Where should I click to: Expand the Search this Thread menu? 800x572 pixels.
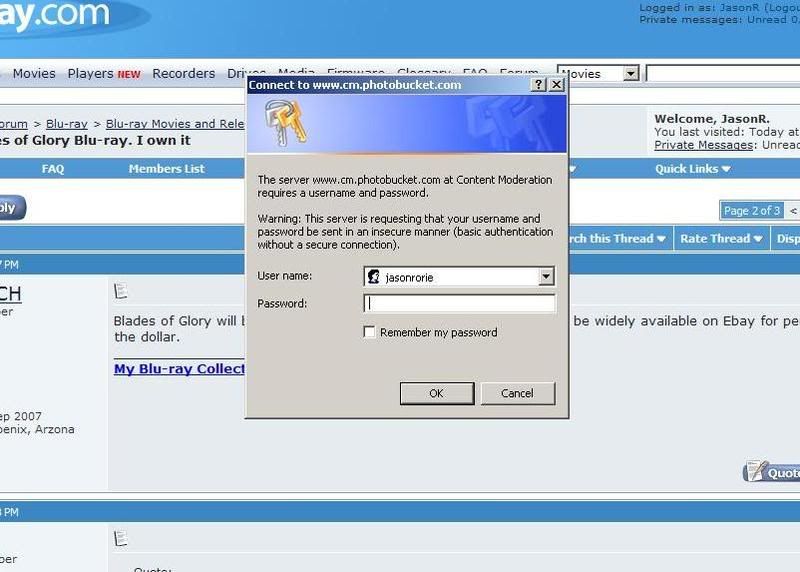click(x=617, y=239)
